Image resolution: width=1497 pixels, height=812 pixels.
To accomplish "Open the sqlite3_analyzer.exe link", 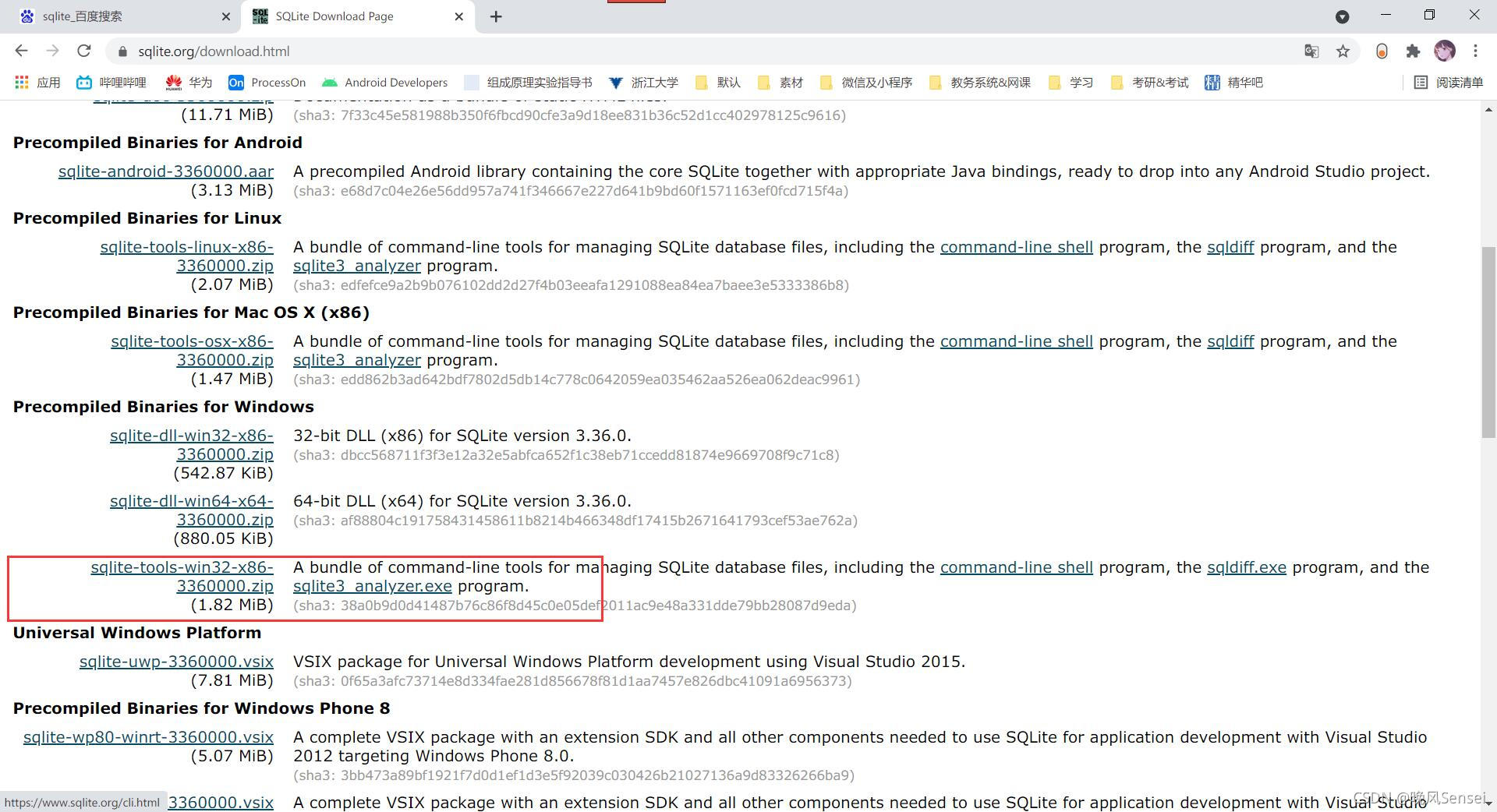I will [x=373, y=586].
